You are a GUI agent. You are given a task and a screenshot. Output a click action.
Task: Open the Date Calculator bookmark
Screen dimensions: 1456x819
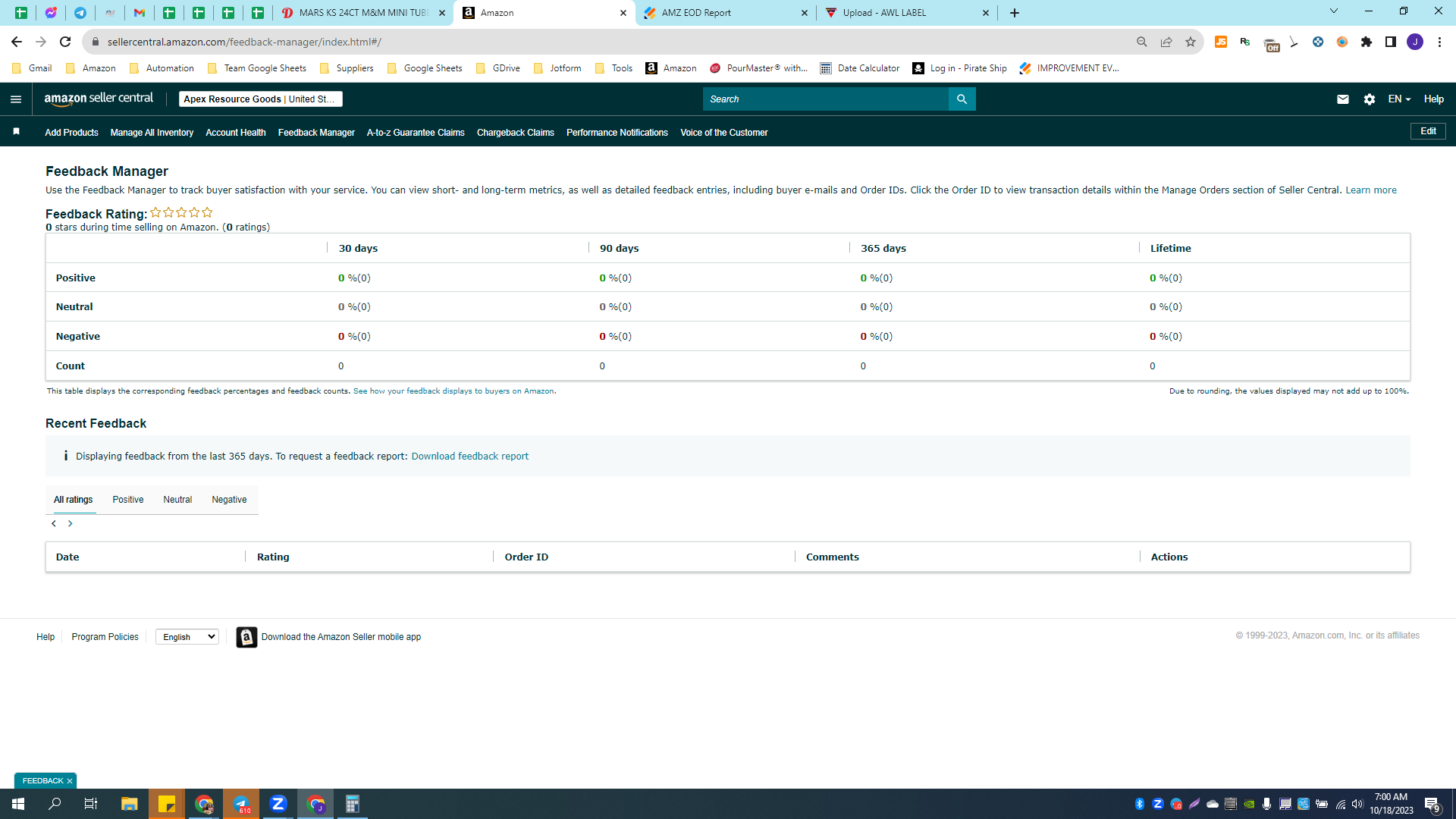(x=860, y=68)
